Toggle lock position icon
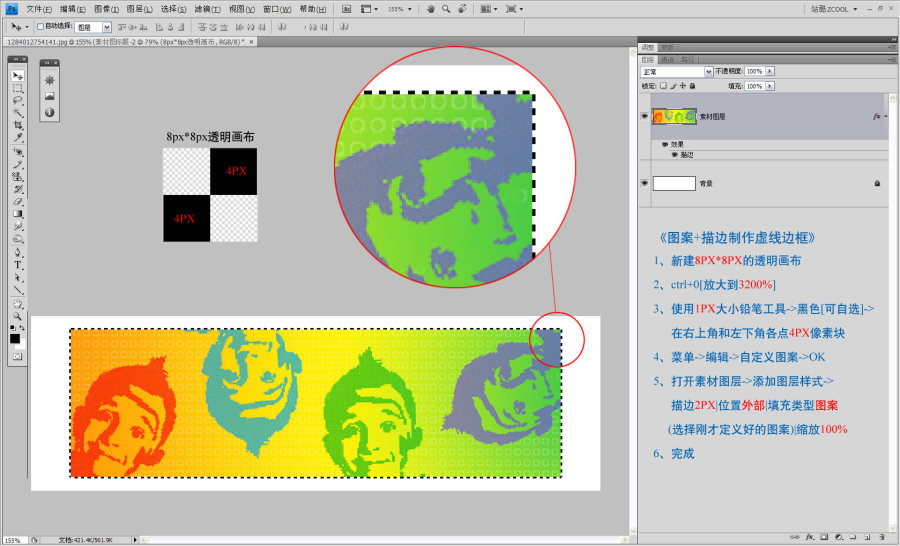This screenshot has width=900, height=546. (x=682, y=86)
